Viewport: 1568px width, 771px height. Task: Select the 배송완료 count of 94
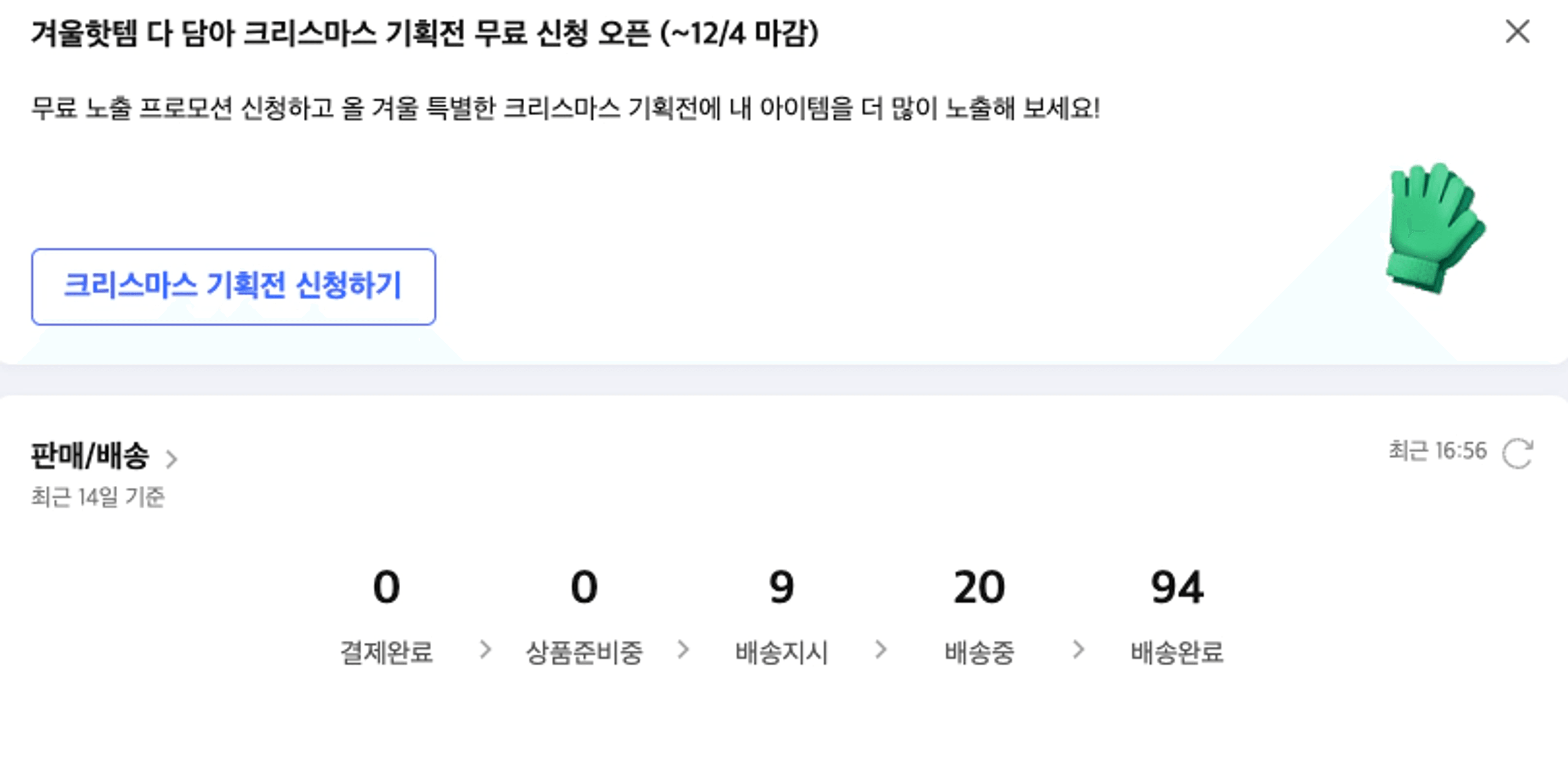coord(1177,587)
